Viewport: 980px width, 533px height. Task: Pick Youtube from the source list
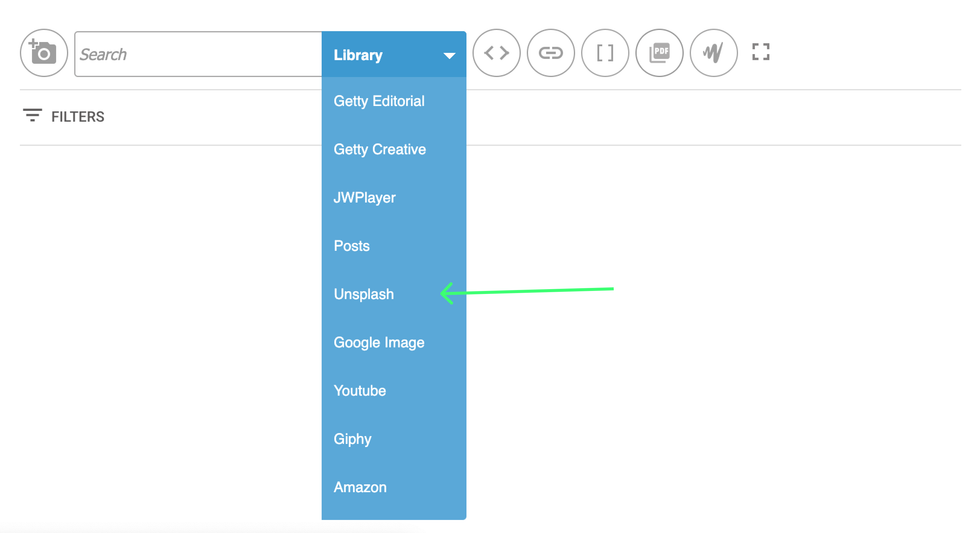click(x=360, y=391)
